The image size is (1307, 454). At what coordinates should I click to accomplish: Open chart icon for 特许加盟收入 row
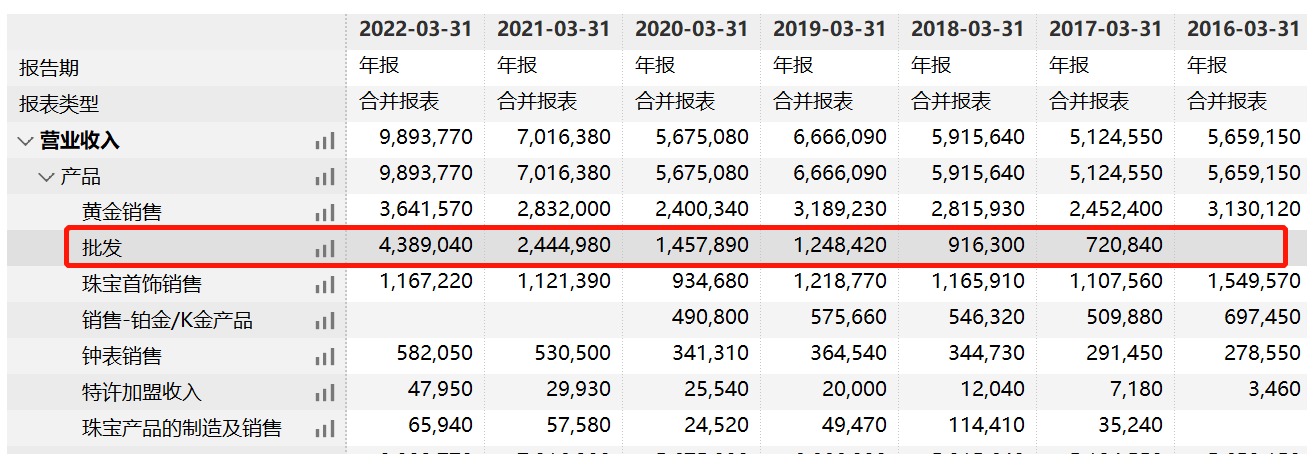click(324, 393)
